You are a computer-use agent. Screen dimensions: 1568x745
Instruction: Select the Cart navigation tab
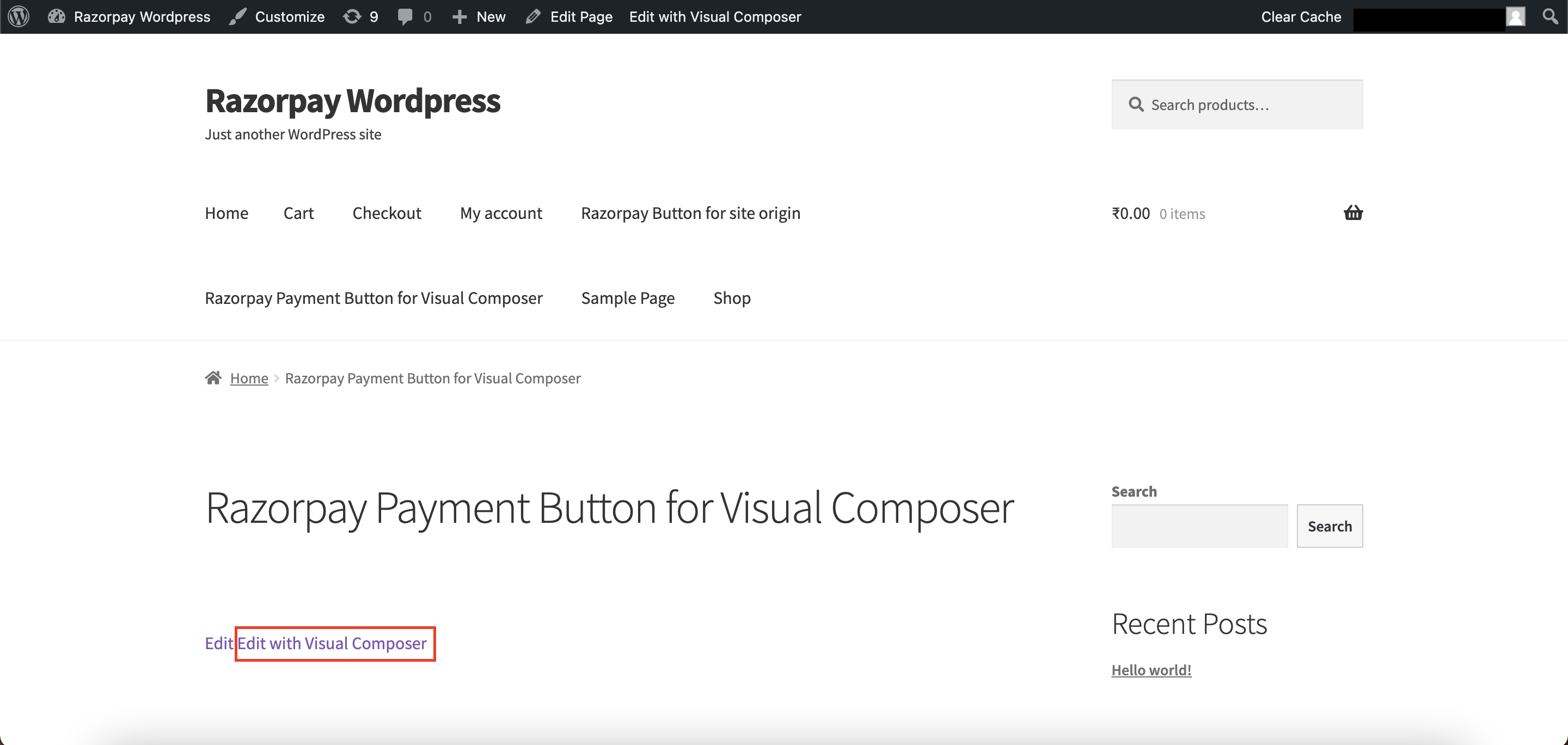click(300, 213)
